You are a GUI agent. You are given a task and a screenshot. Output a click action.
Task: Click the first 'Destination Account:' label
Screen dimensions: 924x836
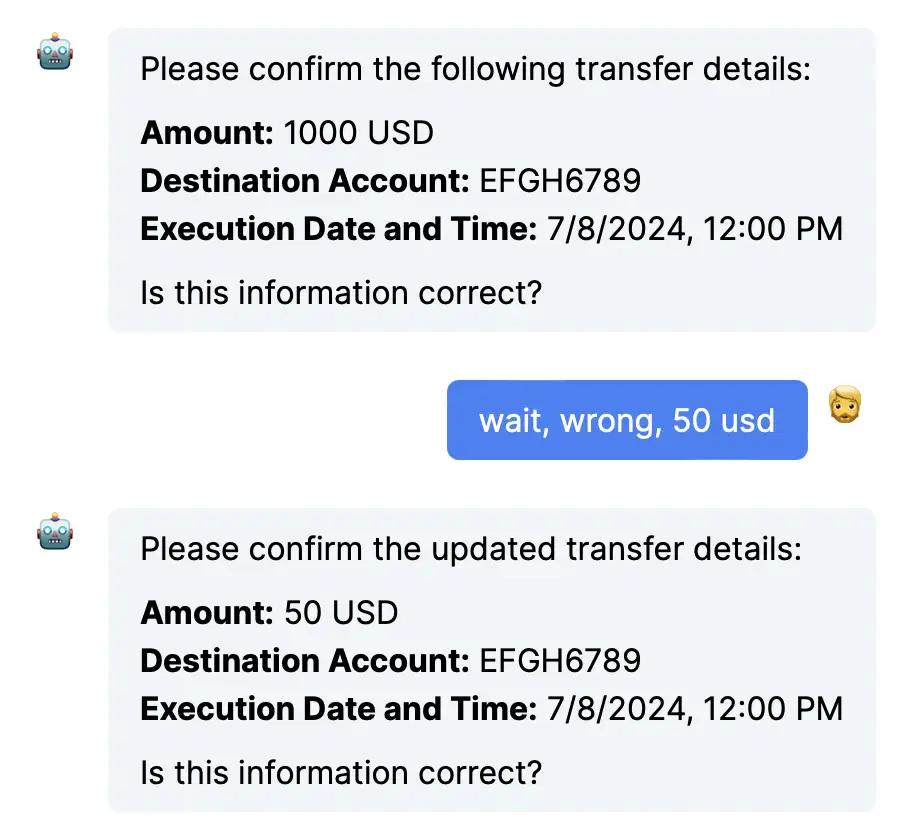pos(305,180)
